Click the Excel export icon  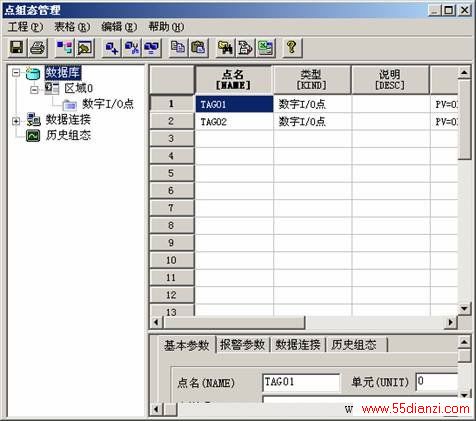pyautogui.click(x=266, y=48)
